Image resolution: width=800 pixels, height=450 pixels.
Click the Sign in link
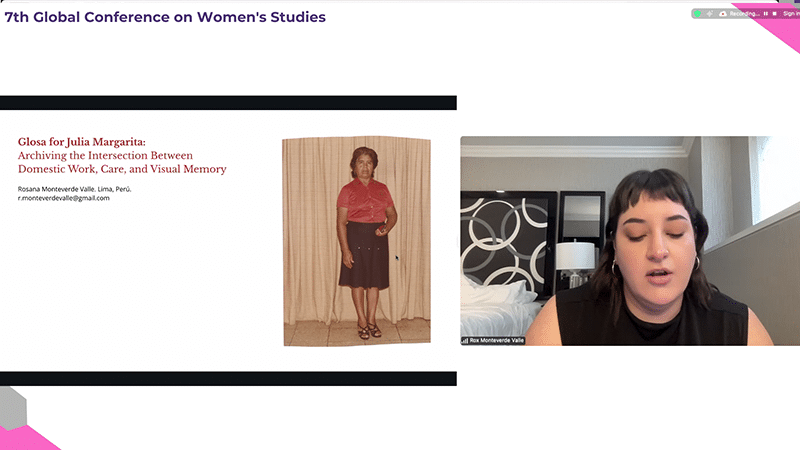pyautogui.click(x=791, y=14)
